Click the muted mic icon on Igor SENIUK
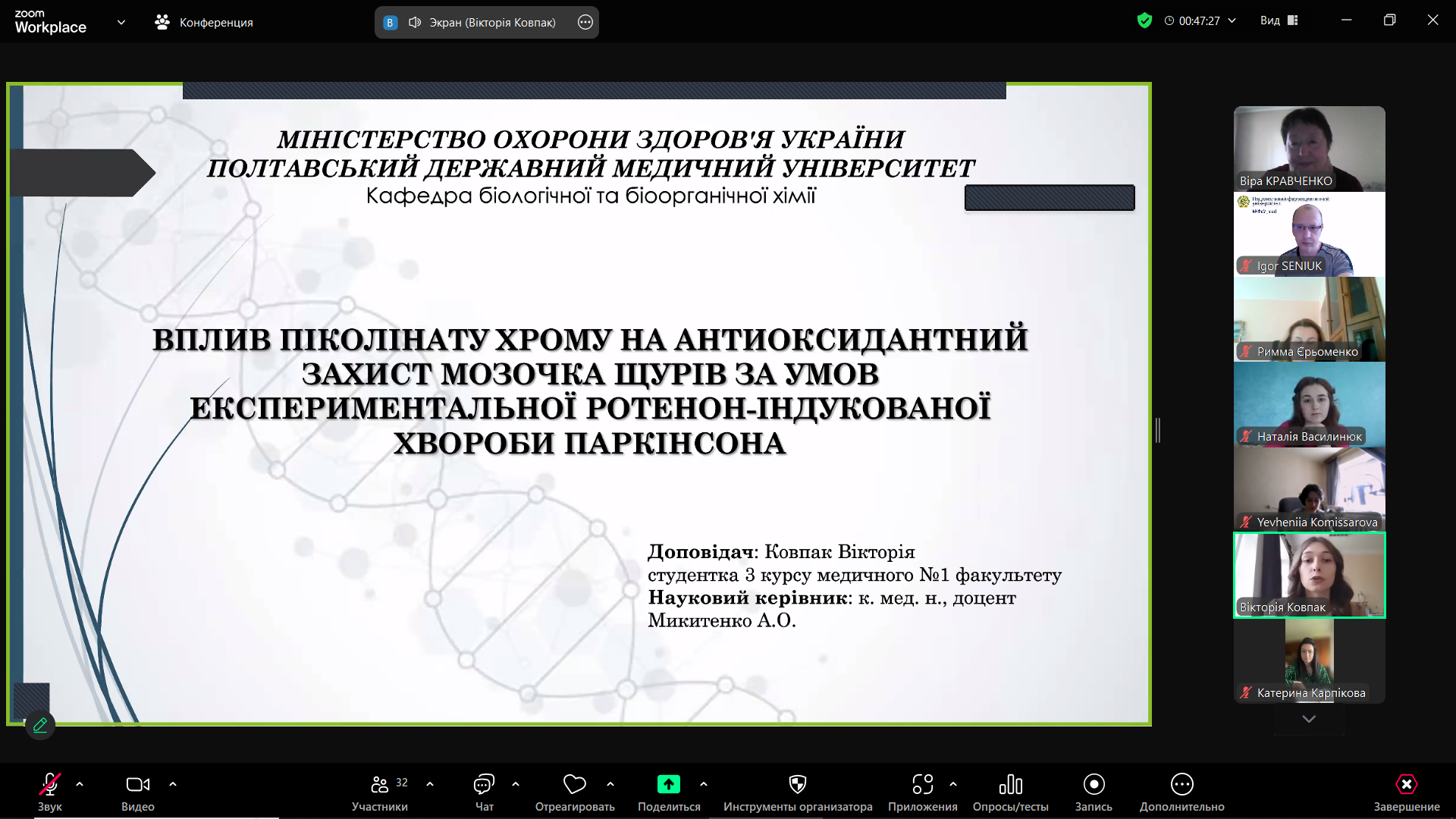 (x=1246, y=265)
